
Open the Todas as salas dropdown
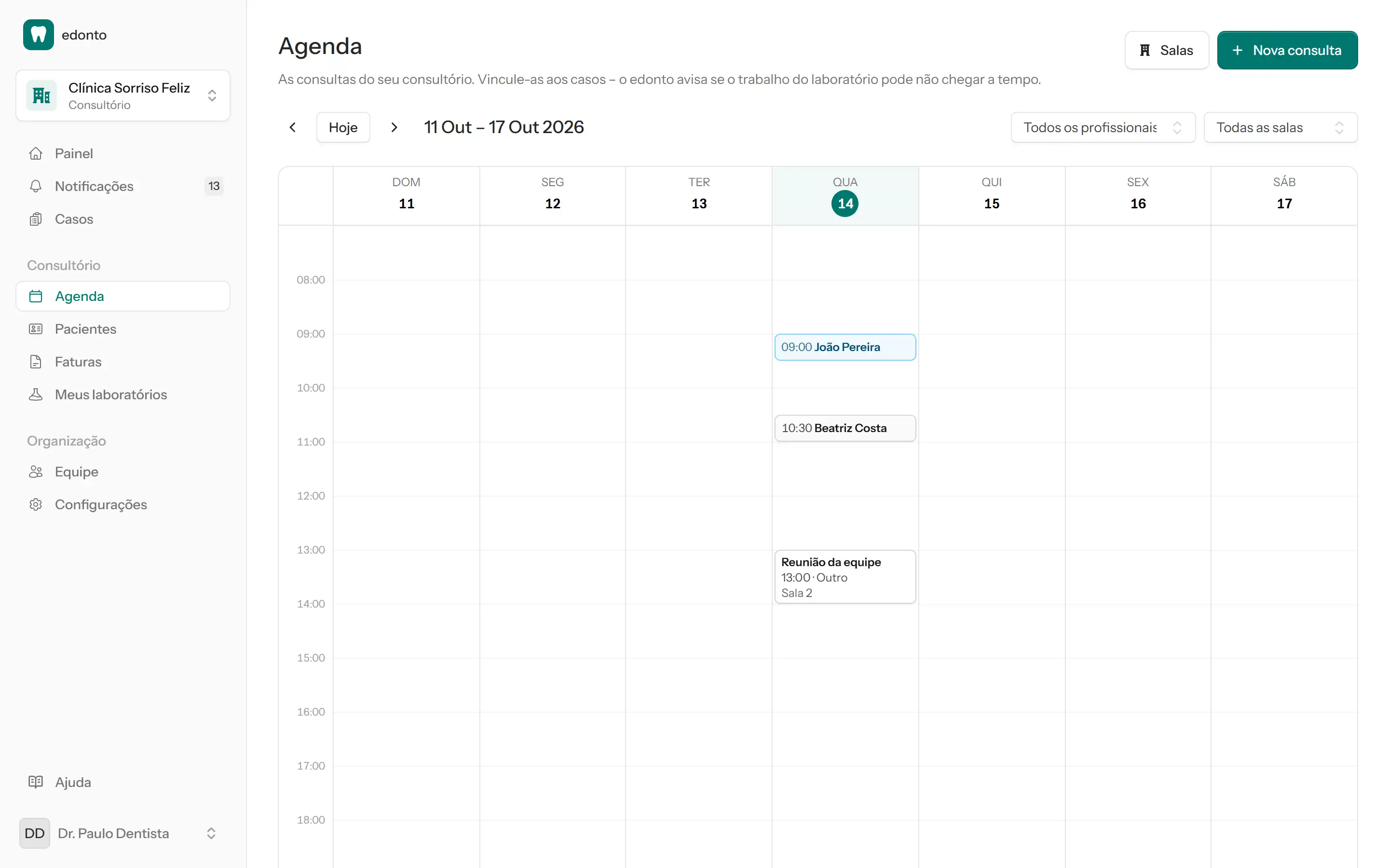pyautogui.click(x=1280, y=127)
